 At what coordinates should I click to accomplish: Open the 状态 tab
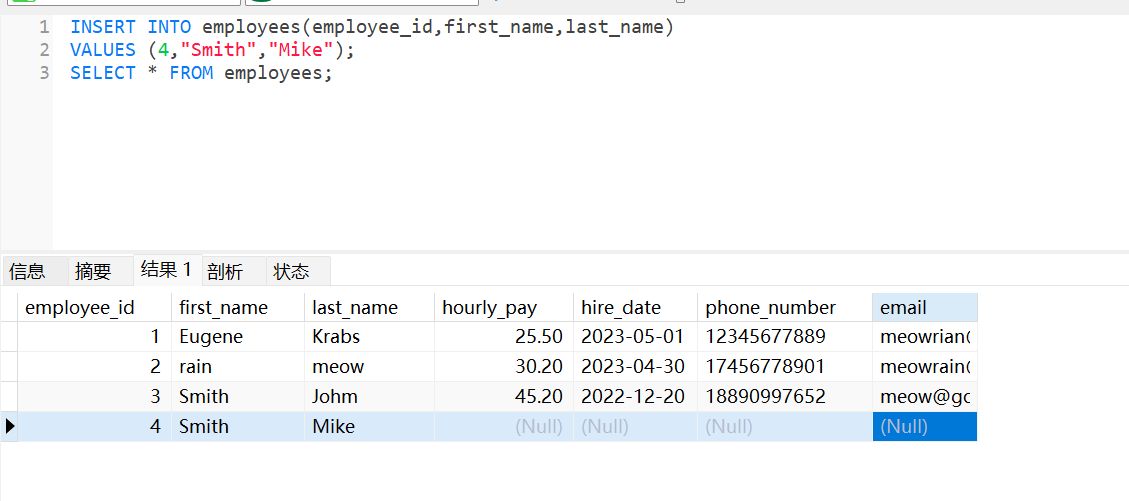(291, 271)
